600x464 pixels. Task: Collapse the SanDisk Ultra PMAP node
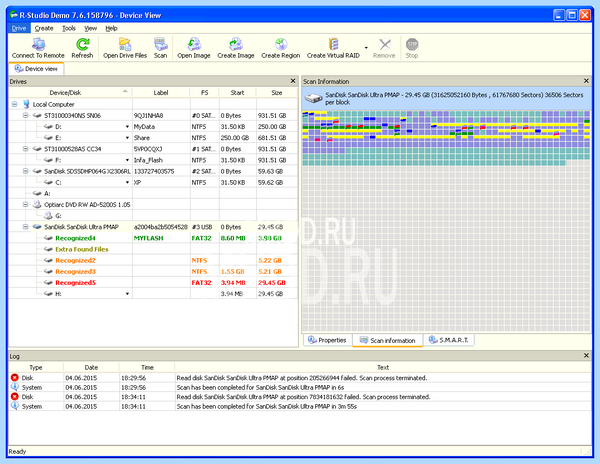pyautogui.click(x=26, y=226)
